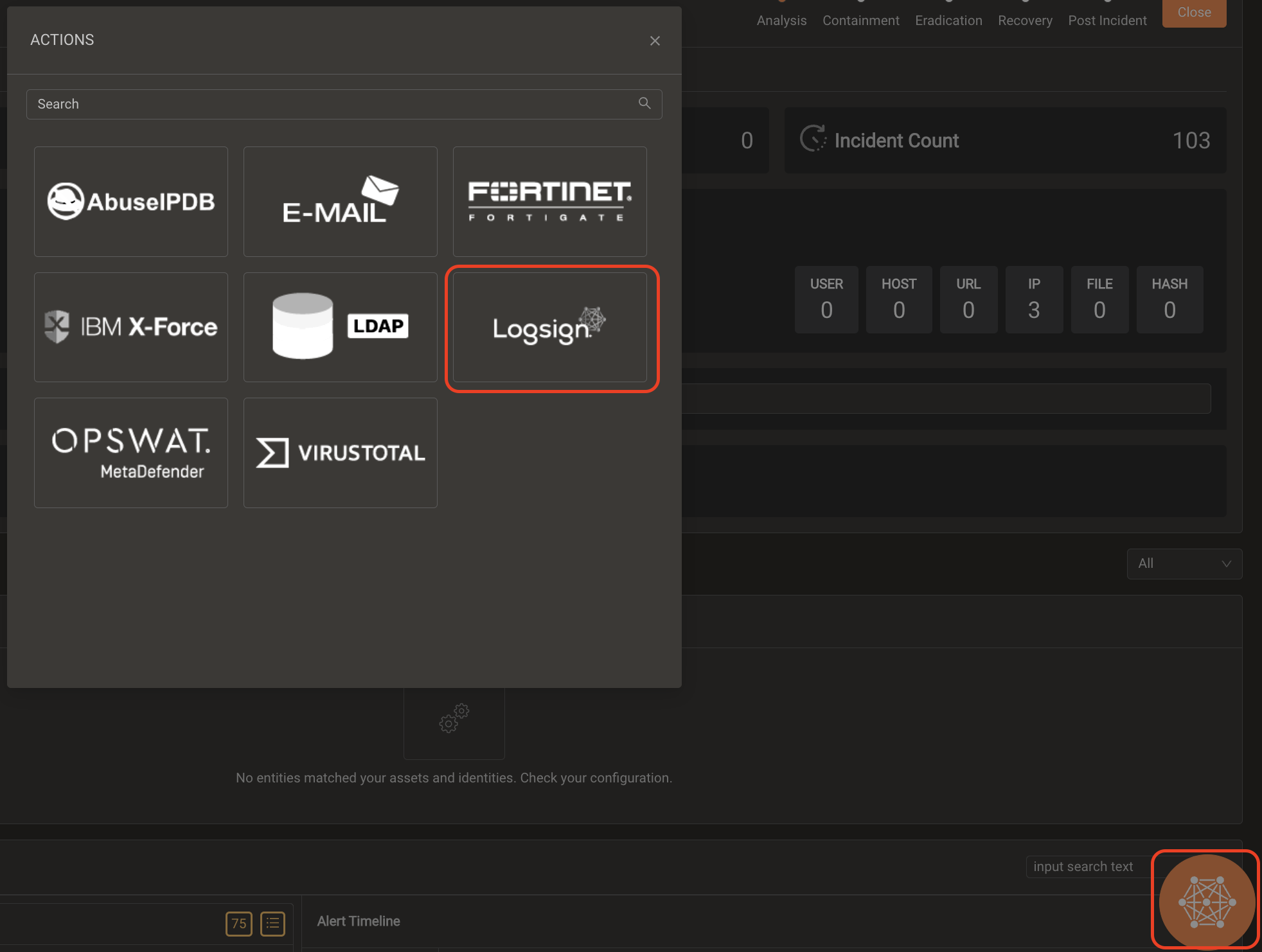Image resolution: width=1262 pixels, height=952 pixels.
Task: Open the AbuseIPDB action card
Action: coord(131,202)
